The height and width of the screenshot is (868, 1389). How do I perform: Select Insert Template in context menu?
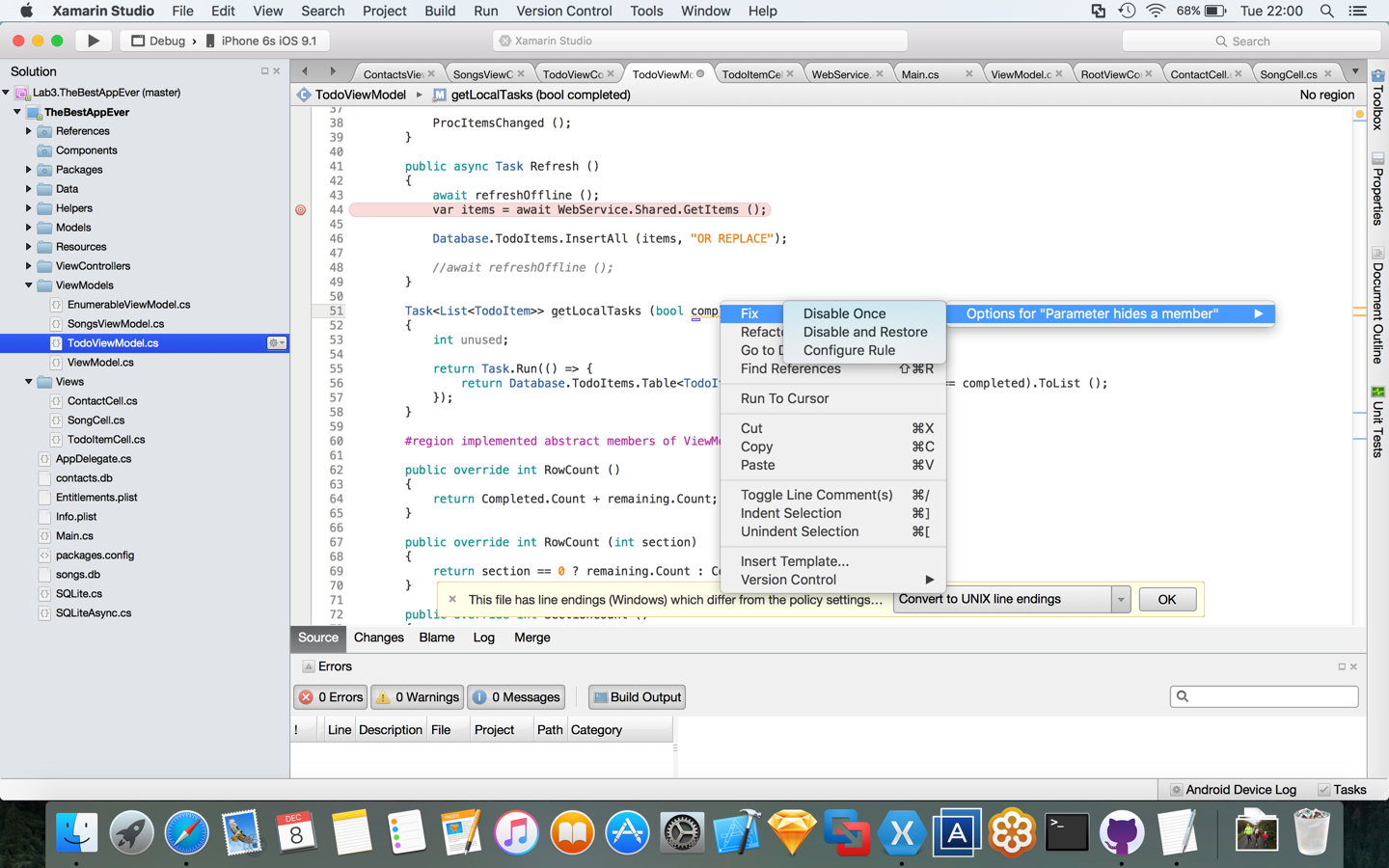(x=833, y=561)
